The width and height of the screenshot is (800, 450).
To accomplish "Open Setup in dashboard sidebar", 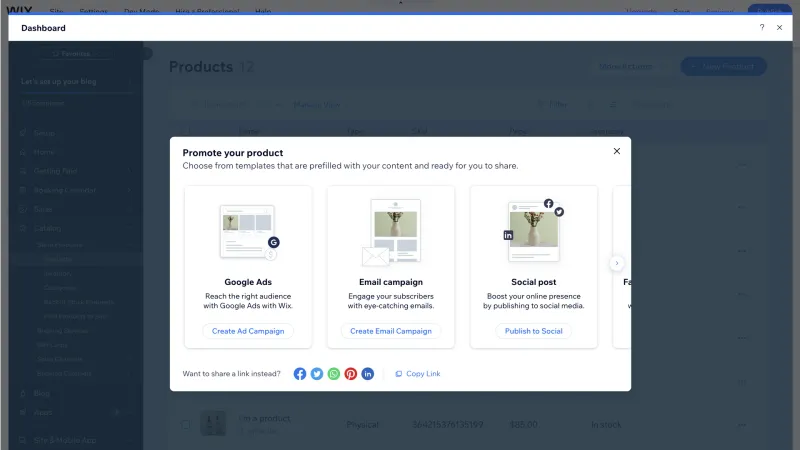I will [44, 133].
